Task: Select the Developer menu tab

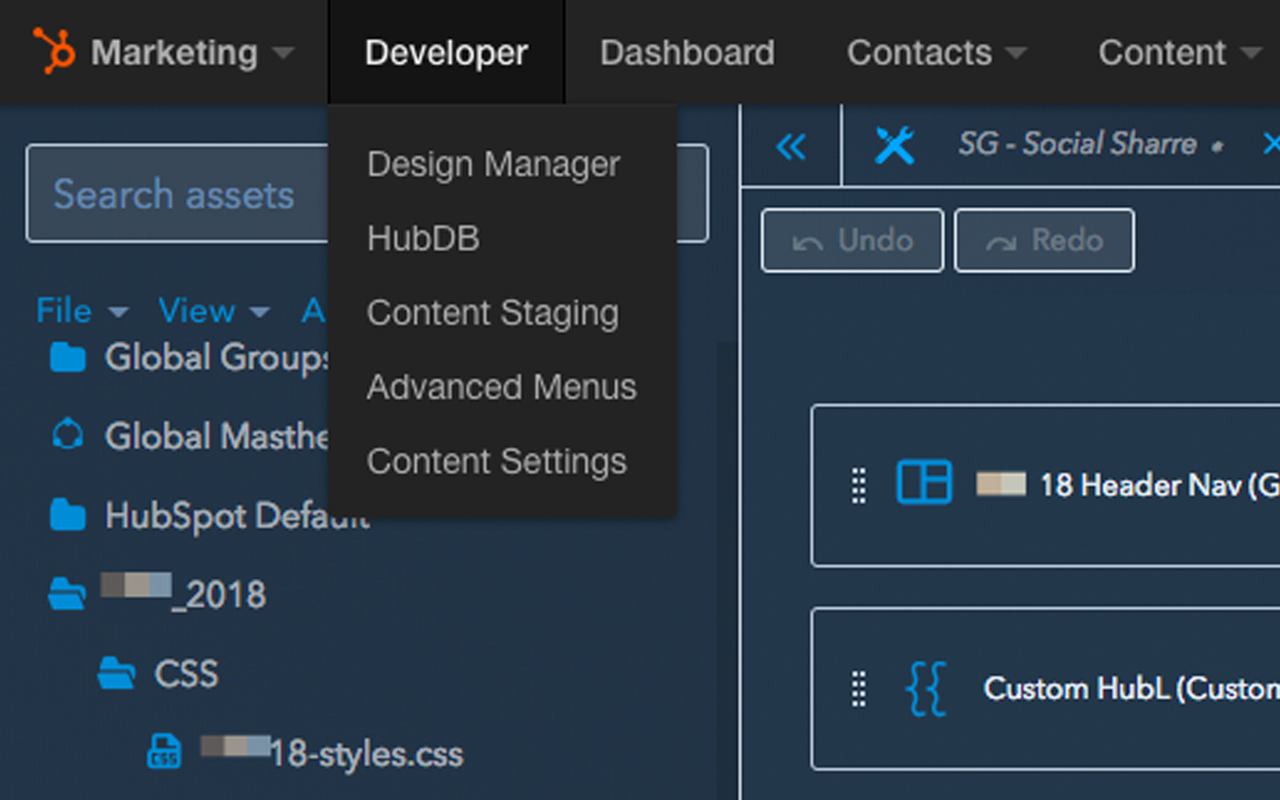Action: point(446,52)
